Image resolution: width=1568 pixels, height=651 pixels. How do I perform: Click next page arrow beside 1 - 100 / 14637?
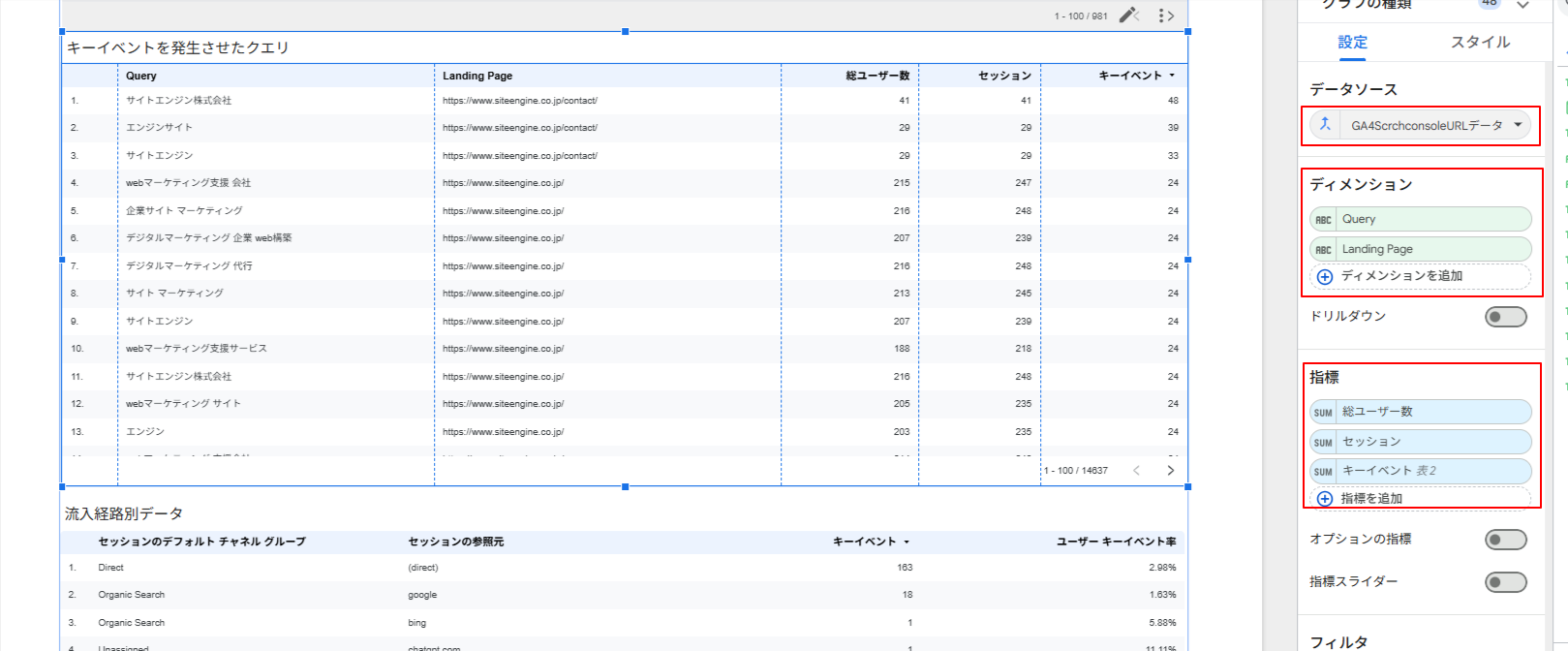(1170, 470)
